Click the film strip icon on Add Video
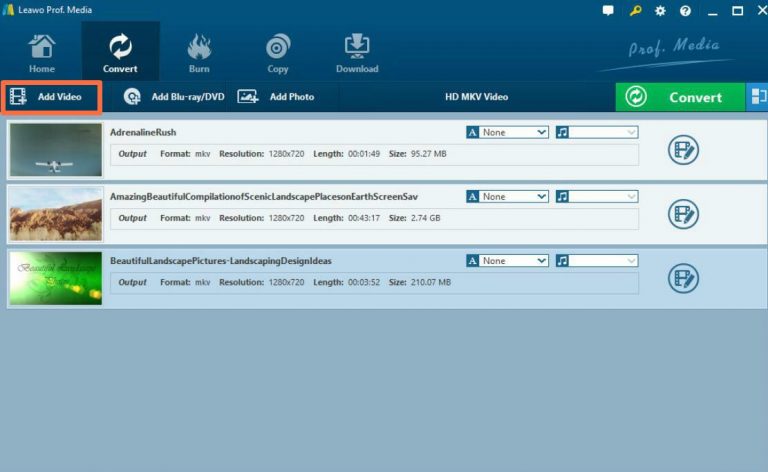The width and height of the screenshot is (768, 472). (x=18, y=96)
